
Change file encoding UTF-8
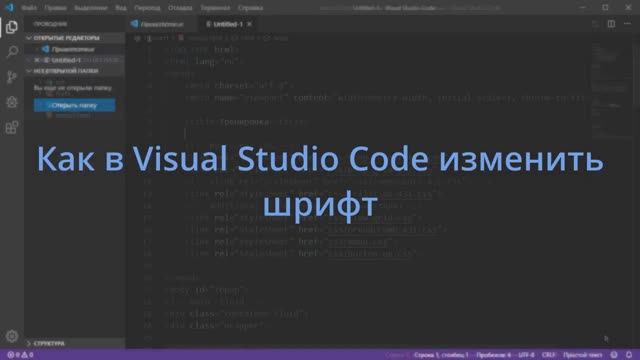click(x=526, y=355)
